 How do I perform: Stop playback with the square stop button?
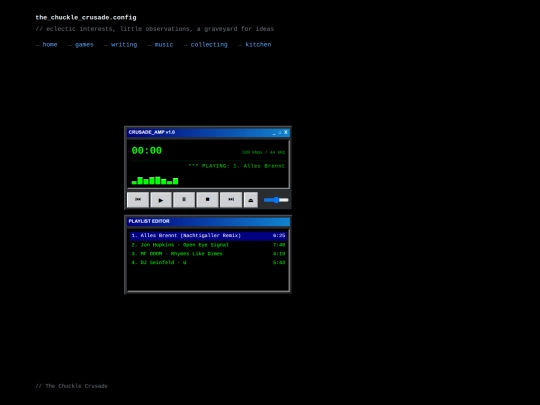click(x=207, y=200)
